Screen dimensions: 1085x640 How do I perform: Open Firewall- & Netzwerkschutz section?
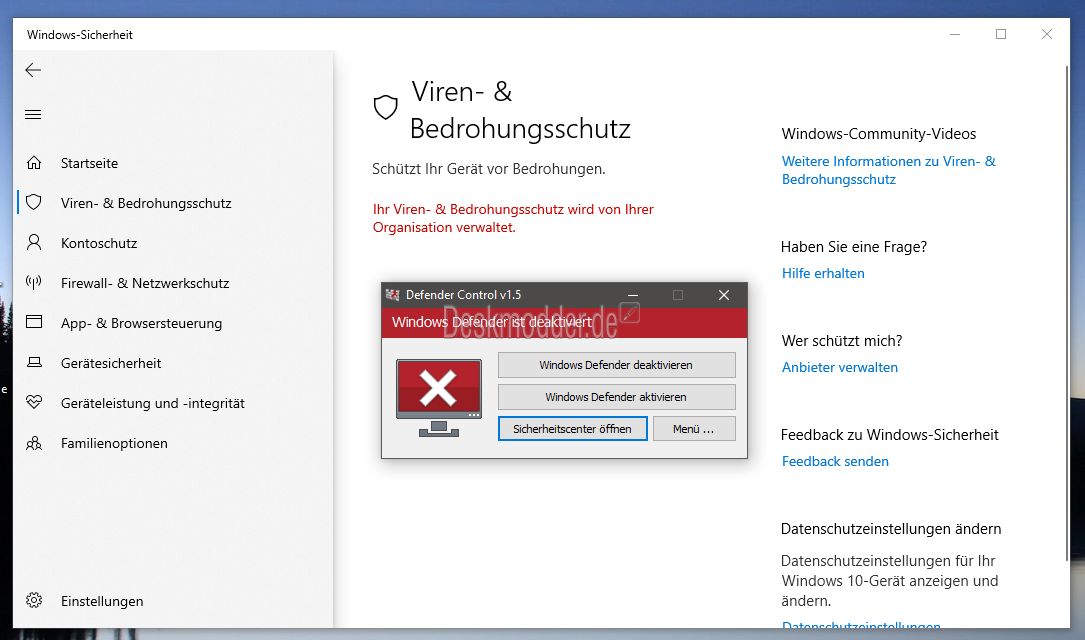(x=145, y=284)
